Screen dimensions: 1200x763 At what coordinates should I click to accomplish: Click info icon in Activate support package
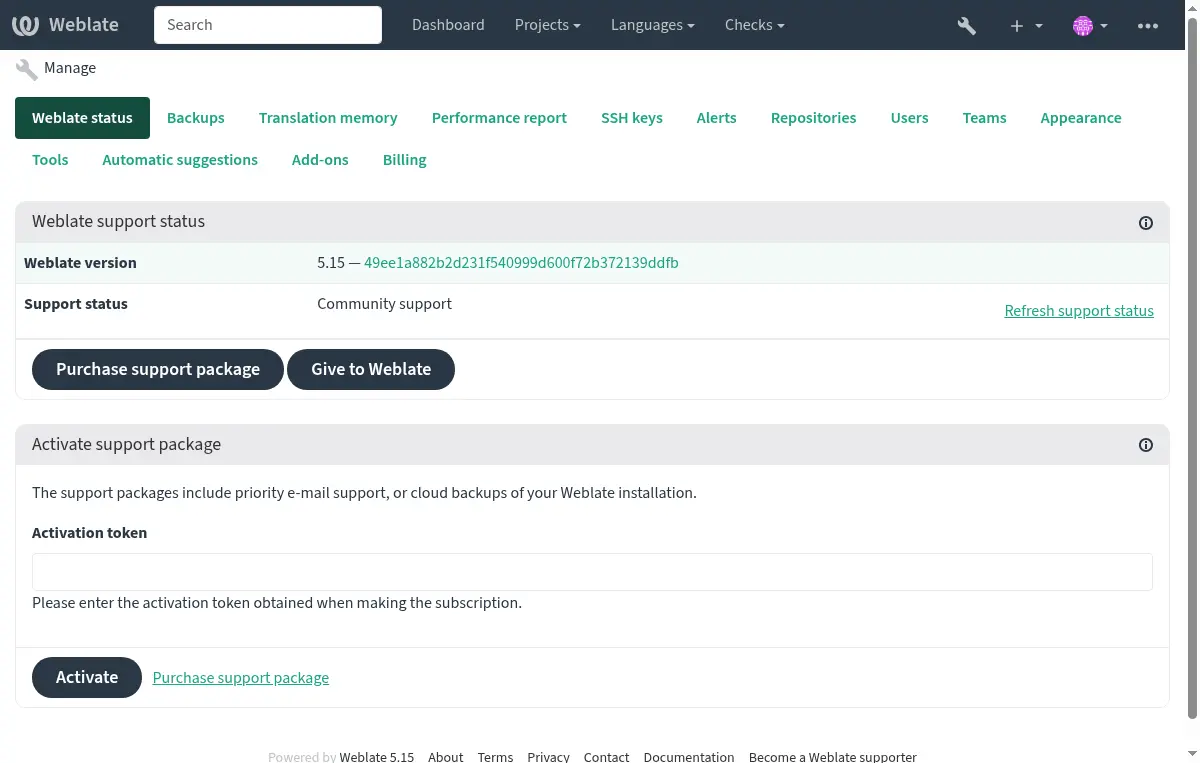coord(1146,445)
